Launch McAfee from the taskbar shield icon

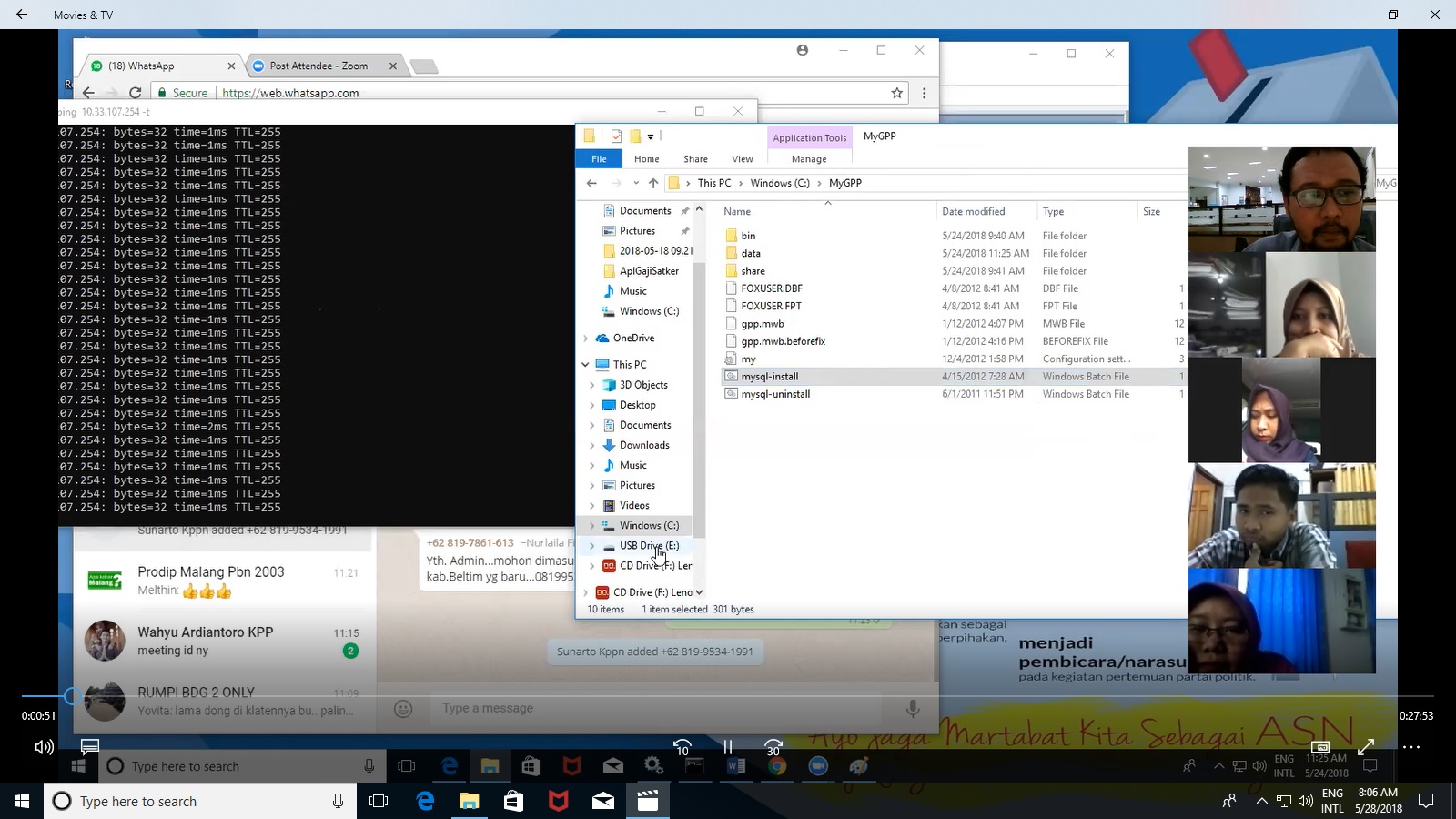(558, 801)
